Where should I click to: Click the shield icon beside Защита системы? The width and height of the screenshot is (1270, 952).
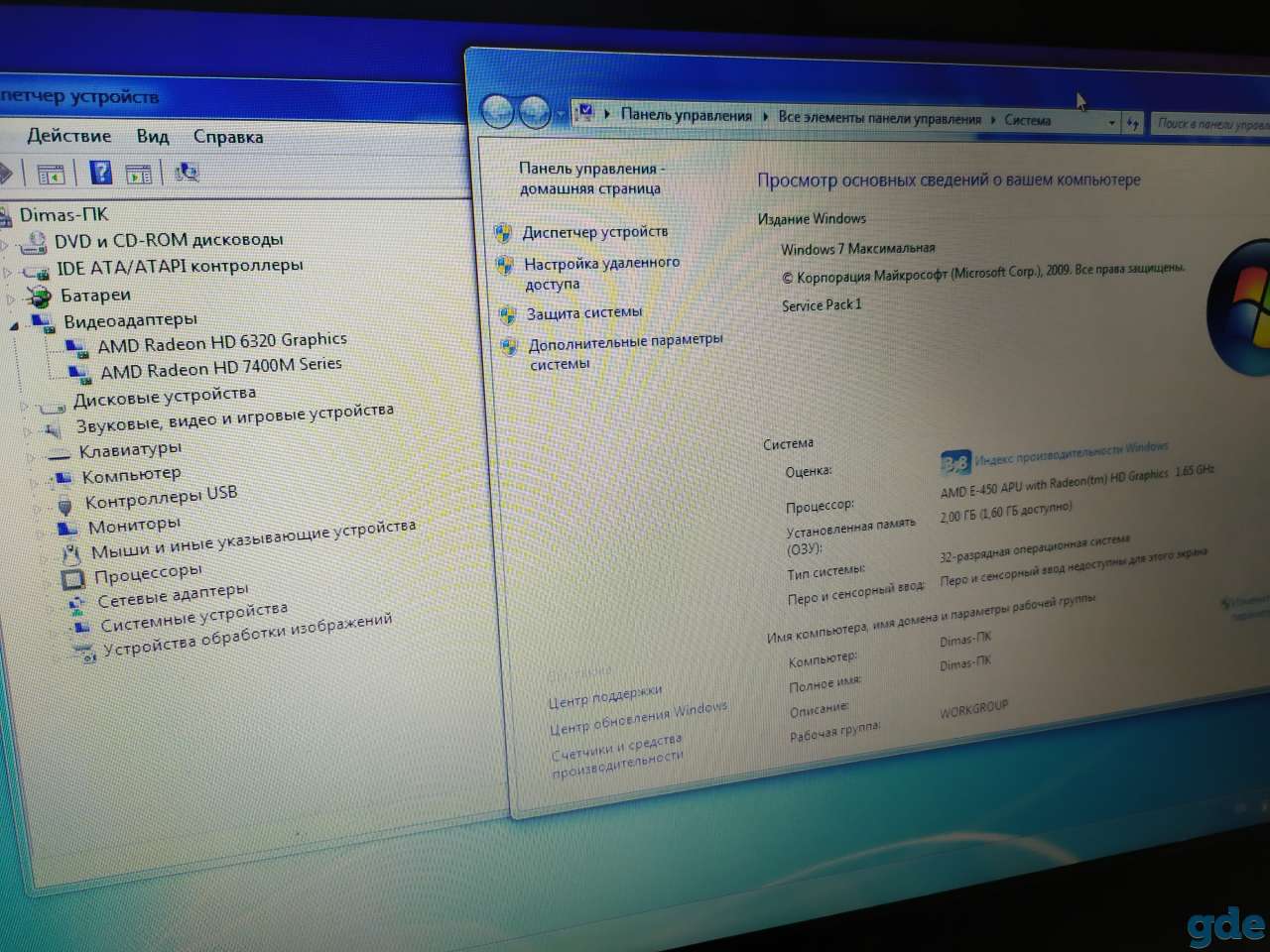click(507, 315)
